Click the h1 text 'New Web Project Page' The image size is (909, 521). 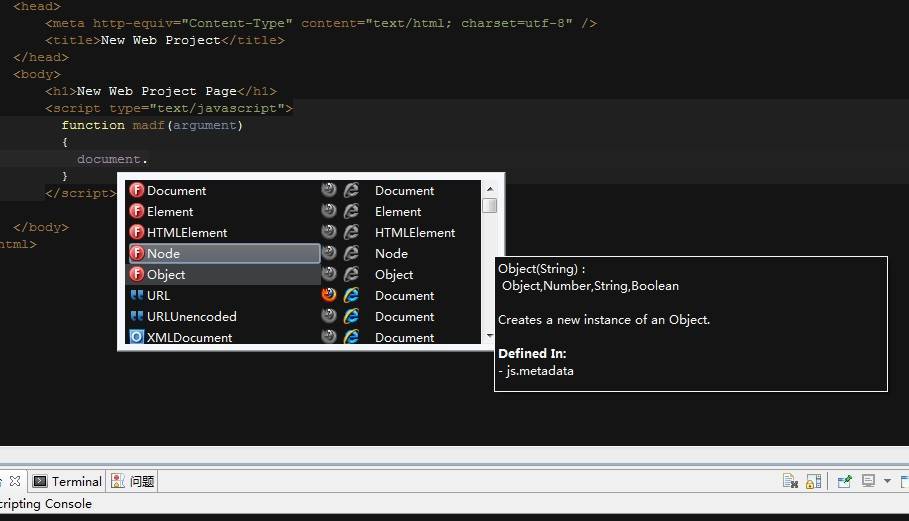157,91
